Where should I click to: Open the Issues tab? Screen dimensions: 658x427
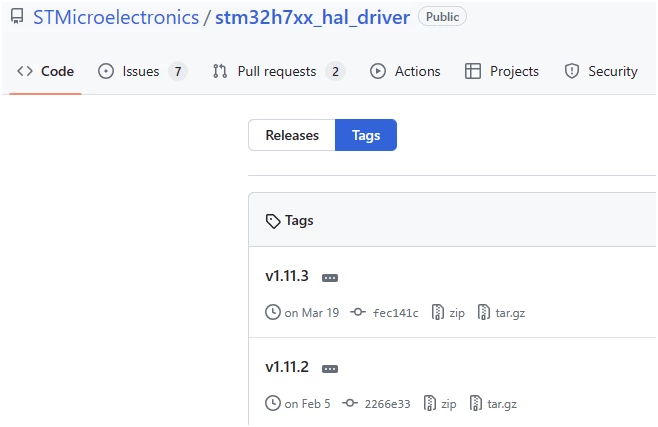(142, 71)
